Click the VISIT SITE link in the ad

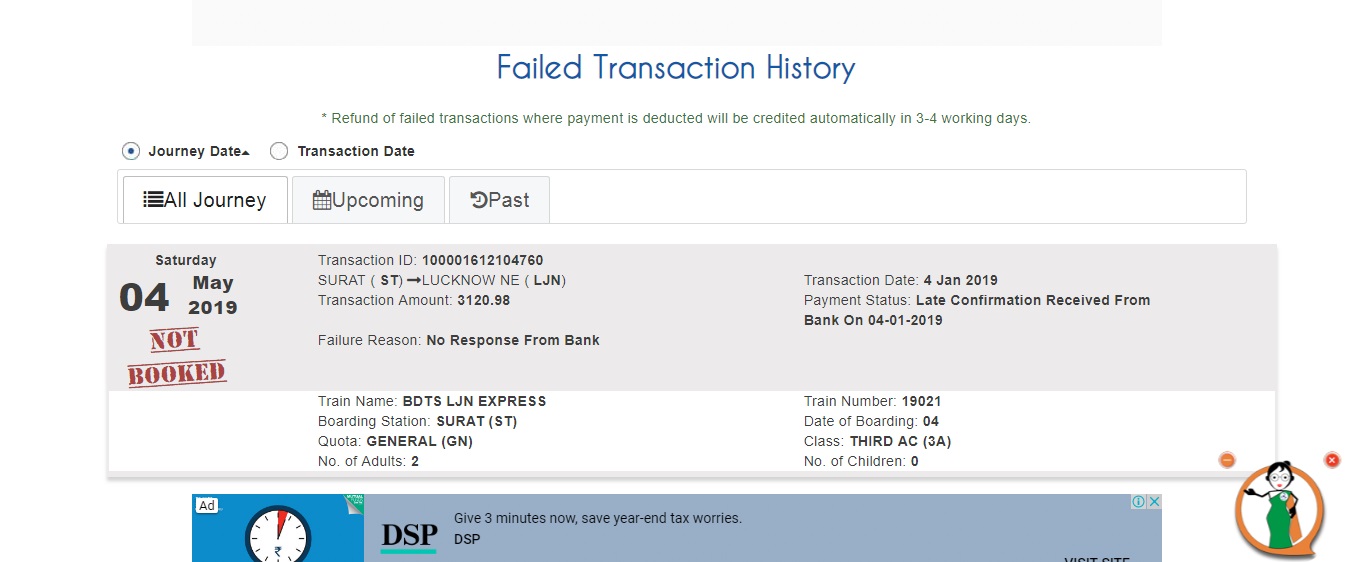tap(1096, 556)
